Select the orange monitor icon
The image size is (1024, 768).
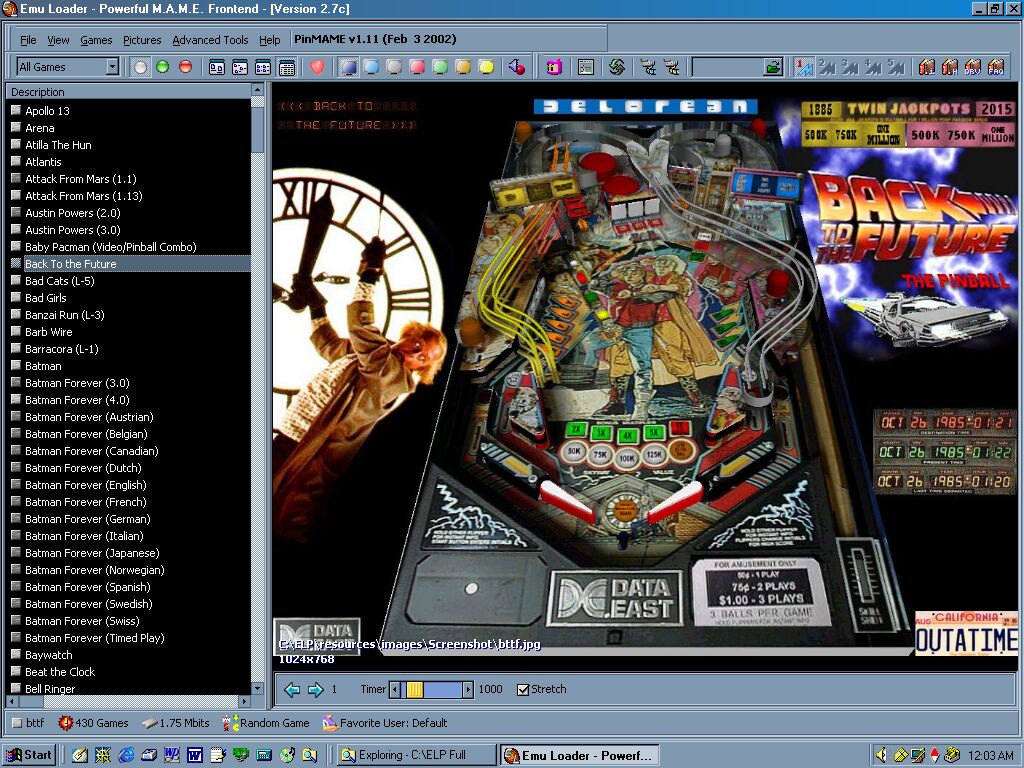click(463, 67)
